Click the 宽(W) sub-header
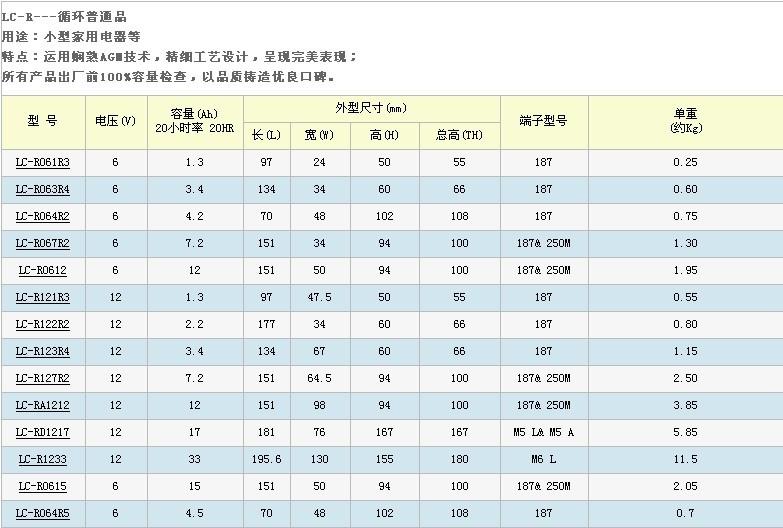The height and width of the screenshot is (528, 783). point(319,135)
